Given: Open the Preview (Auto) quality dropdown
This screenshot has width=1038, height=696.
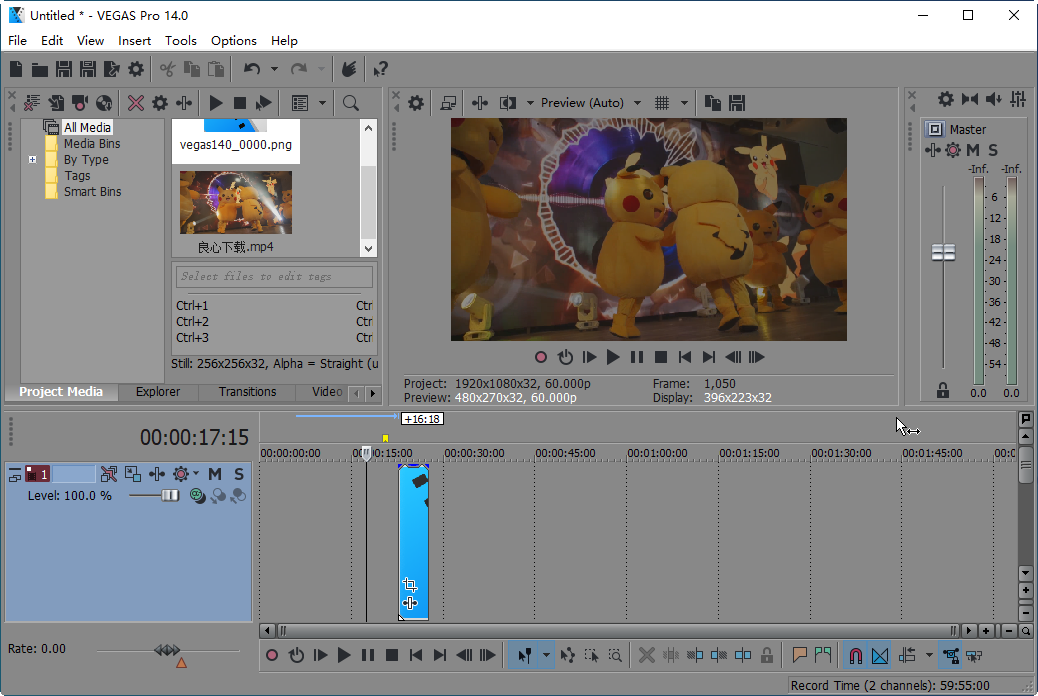Looking at the screenshot, I should (637, 103).
